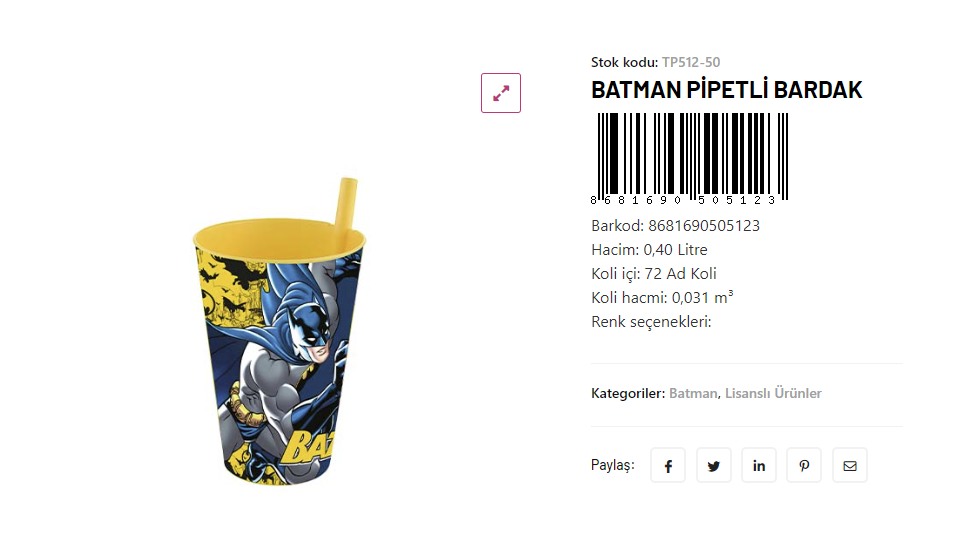Screen dimensions: 974x556
Task: Open the Batman category link
Action: [693, 394]
